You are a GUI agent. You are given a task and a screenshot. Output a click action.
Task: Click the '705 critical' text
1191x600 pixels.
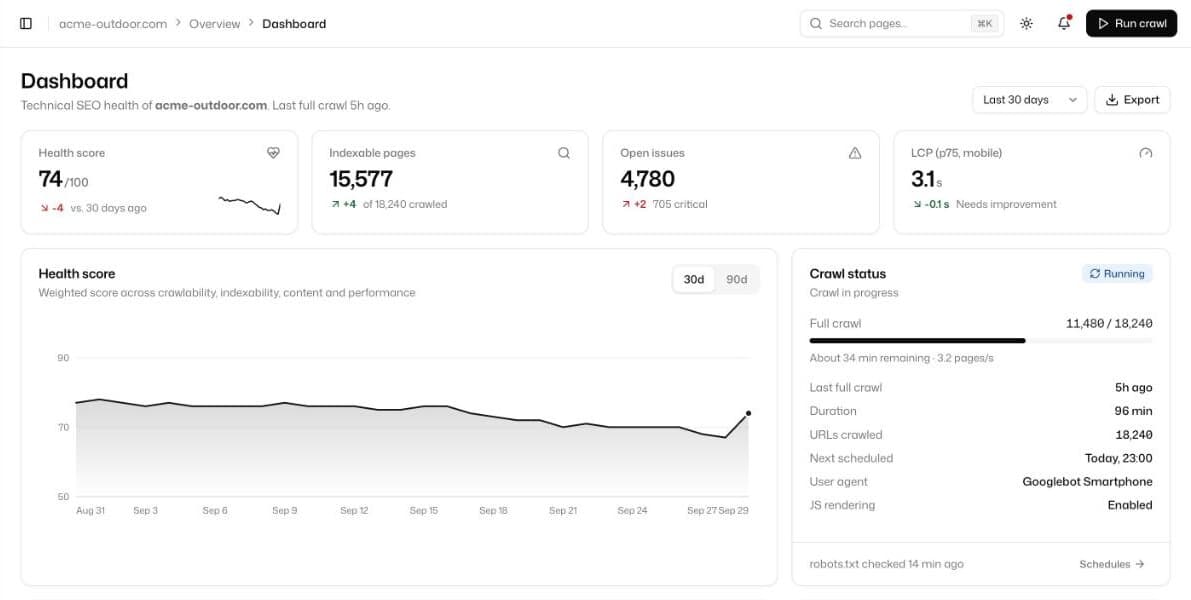point(680,204)
